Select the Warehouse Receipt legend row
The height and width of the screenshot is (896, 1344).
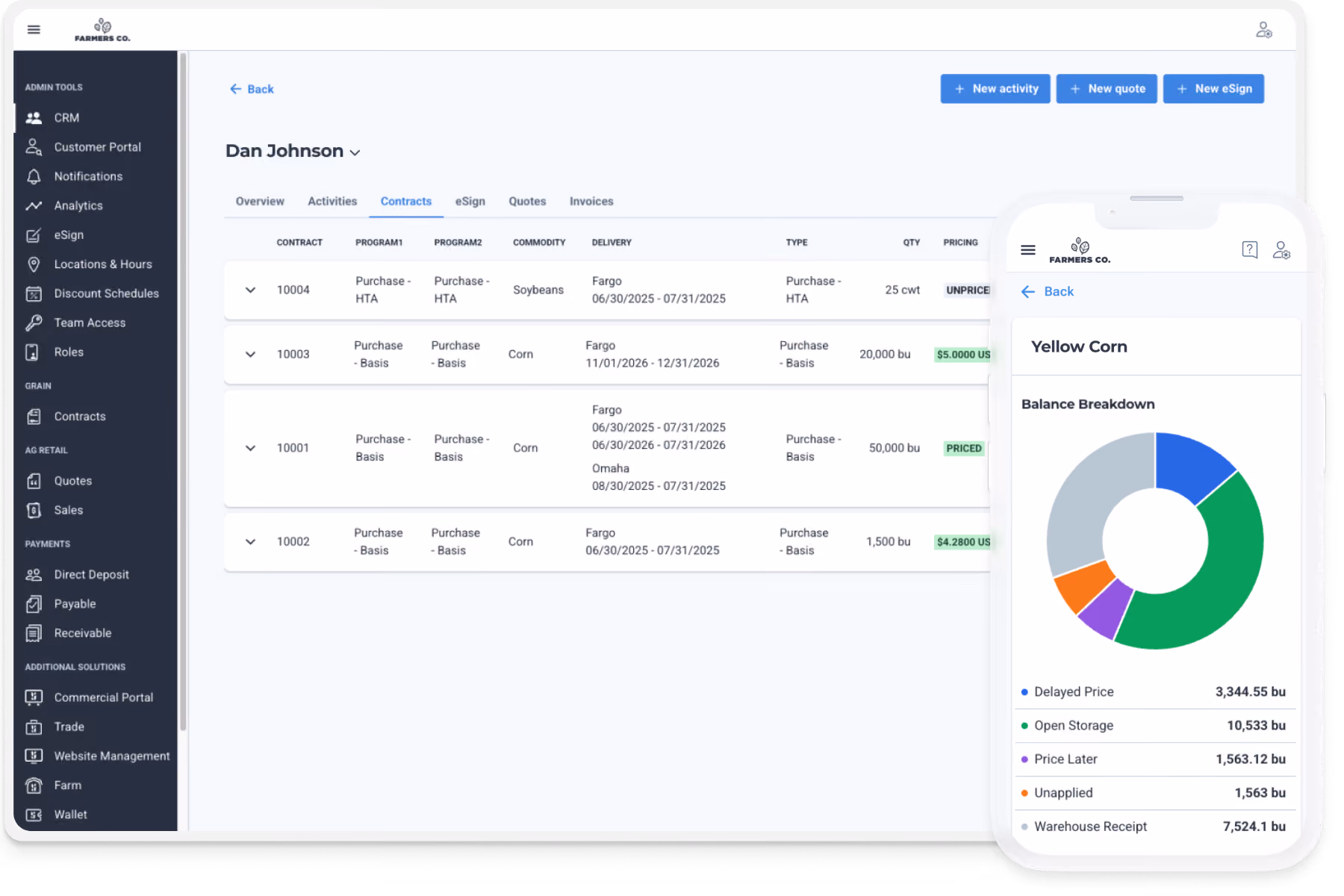coord(1154,827)
